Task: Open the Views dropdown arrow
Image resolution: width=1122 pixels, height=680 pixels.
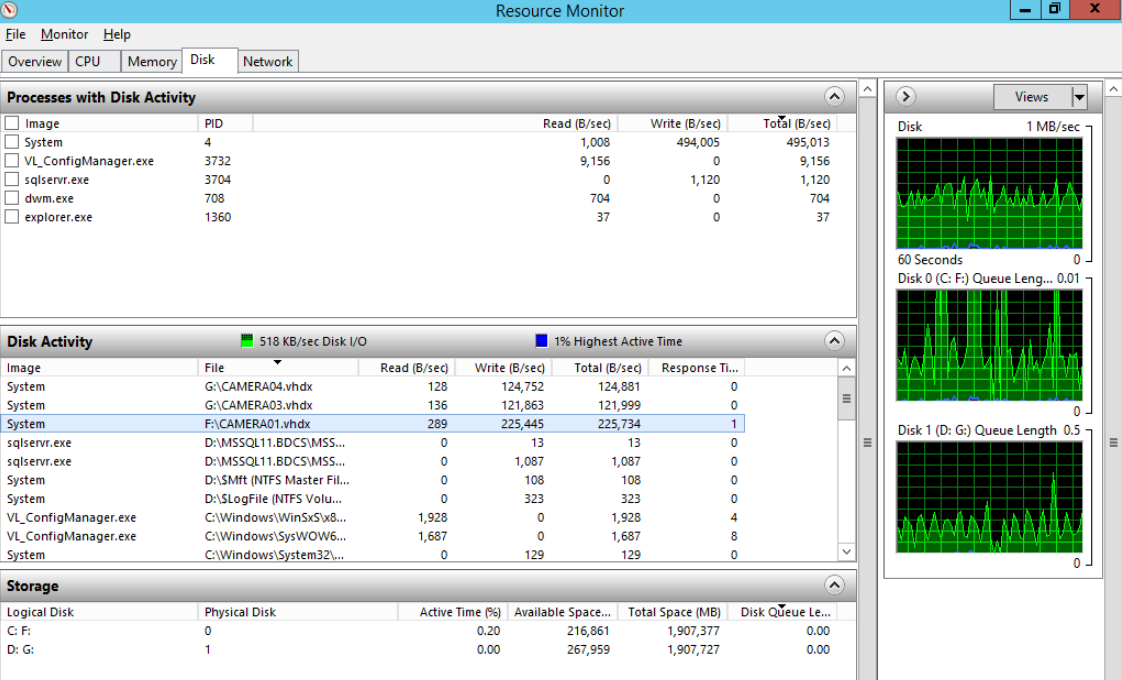Action: [1079, 97]
